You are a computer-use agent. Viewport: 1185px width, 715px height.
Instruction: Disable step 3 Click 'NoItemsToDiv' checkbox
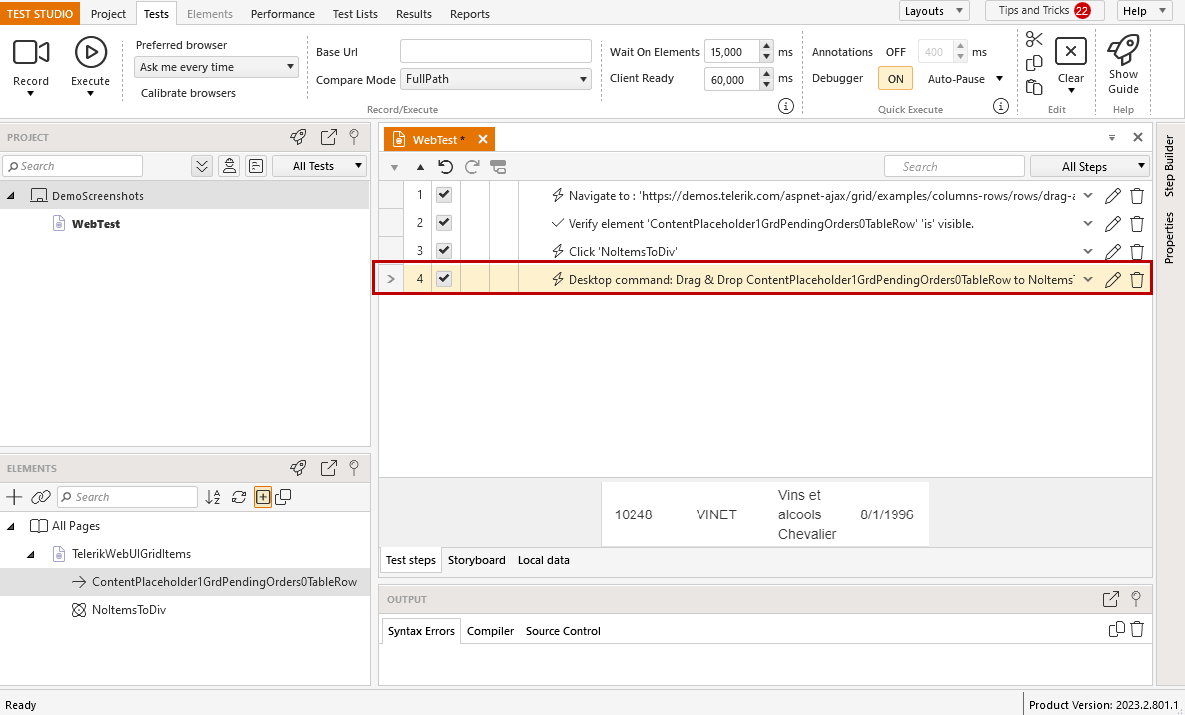tap(444, 250)
